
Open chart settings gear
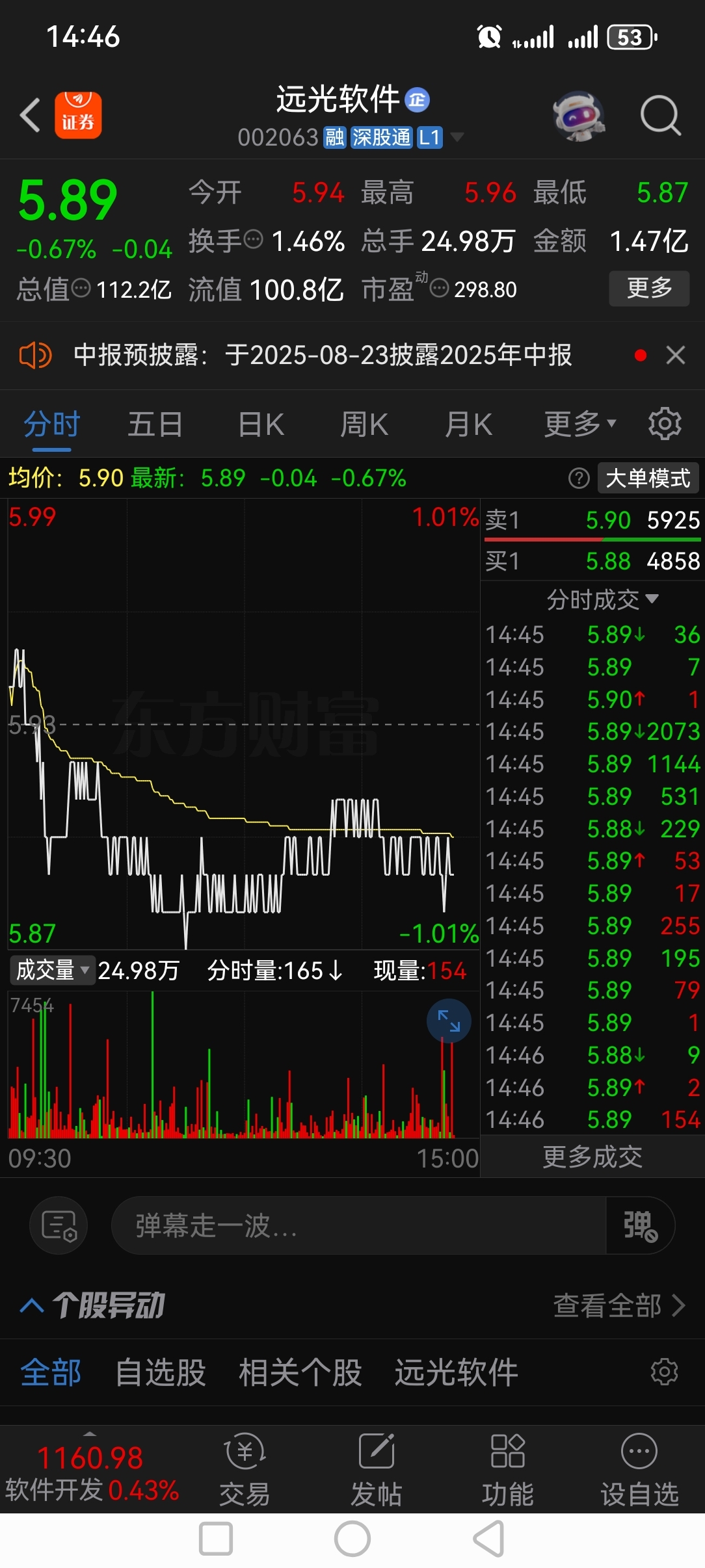click(x=665, y=424)
